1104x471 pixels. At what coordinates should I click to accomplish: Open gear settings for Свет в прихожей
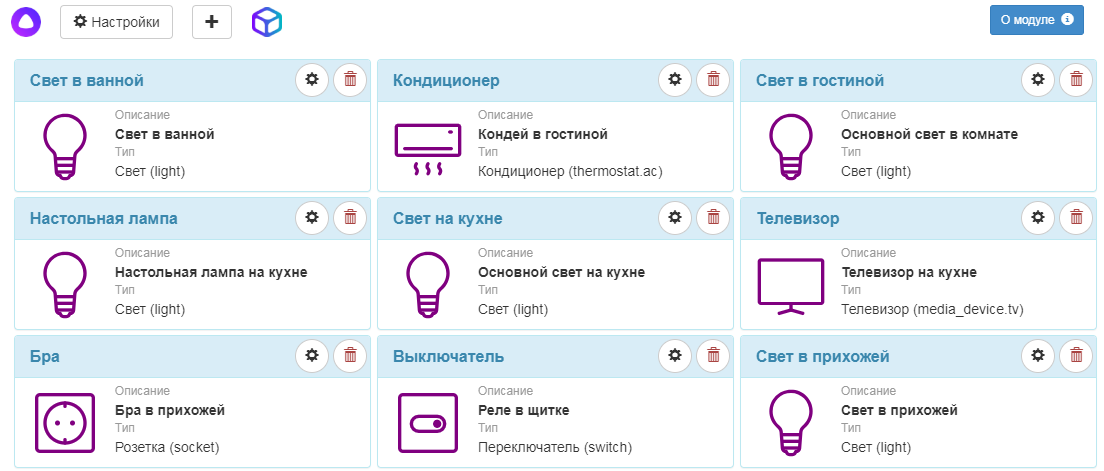(x=1038, y=356)
